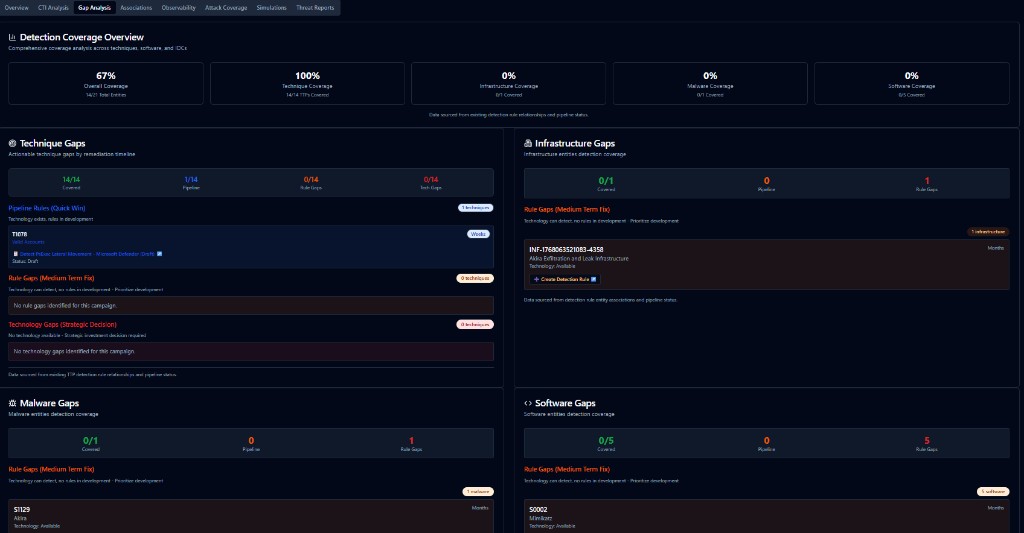Click the Mimikatz software name
This screenshot has height=533, width=1024.
(541, 518)
